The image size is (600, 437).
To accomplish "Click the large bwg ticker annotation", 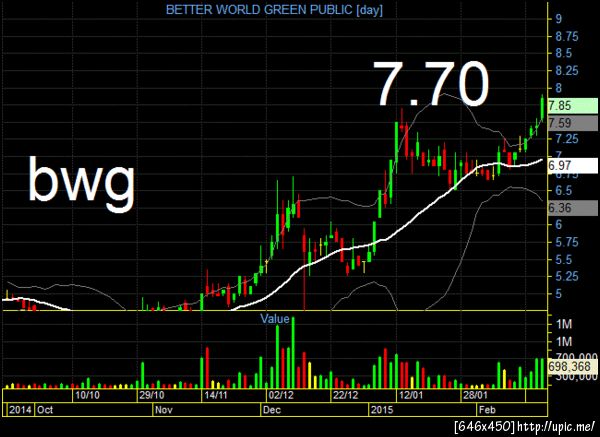I will coord(82,183).
